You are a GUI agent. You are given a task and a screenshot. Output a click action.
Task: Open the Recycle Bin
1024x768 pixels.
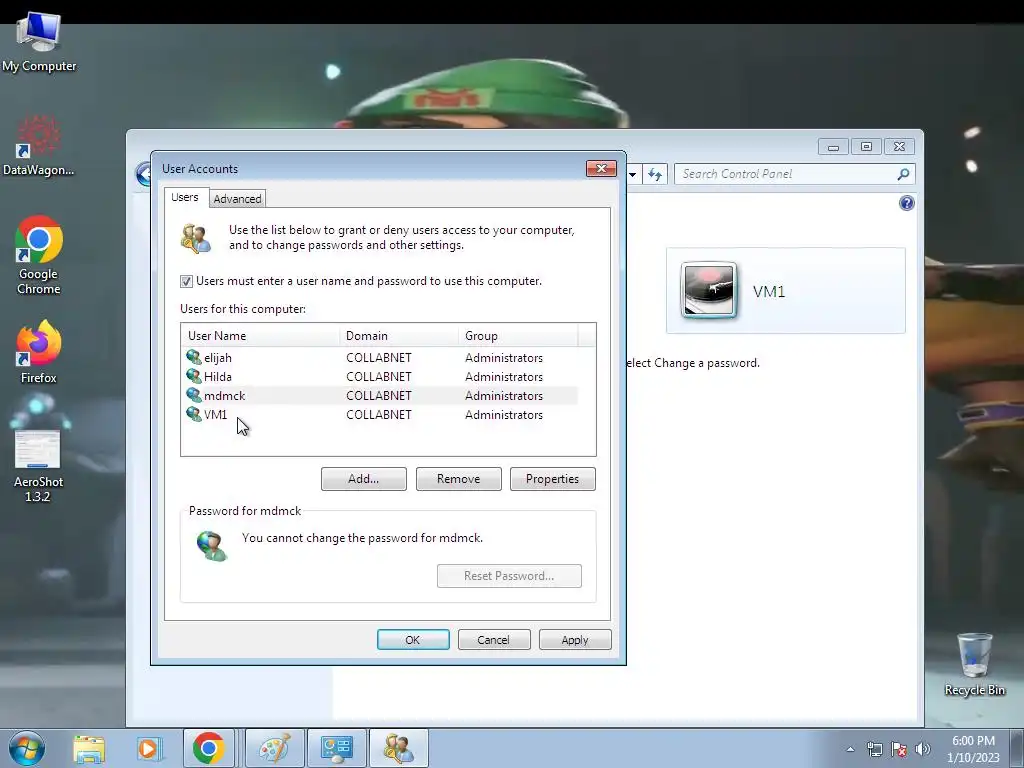click(x=974, y=665)
